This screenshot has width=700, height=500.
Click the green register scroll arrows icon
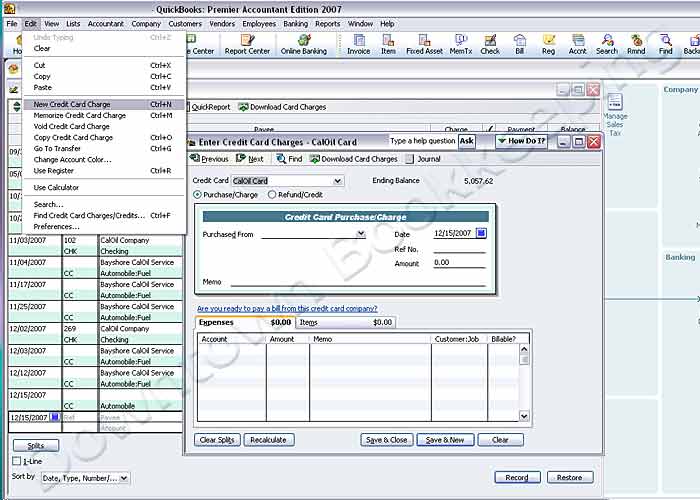[17, 107]
